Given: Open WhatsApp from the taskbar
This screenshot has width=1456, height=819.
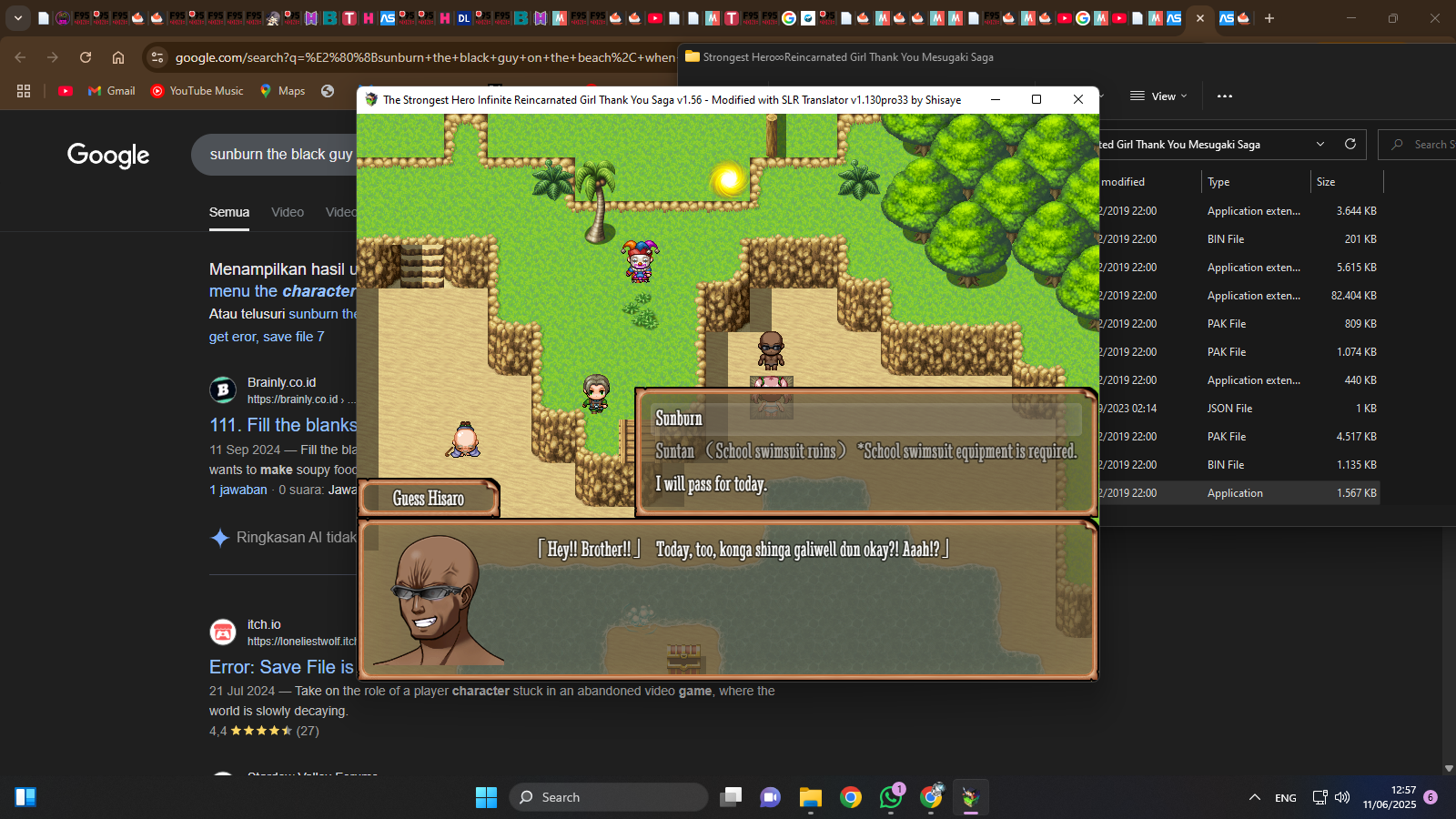Looking at the screenshot, I should (890, 798).
